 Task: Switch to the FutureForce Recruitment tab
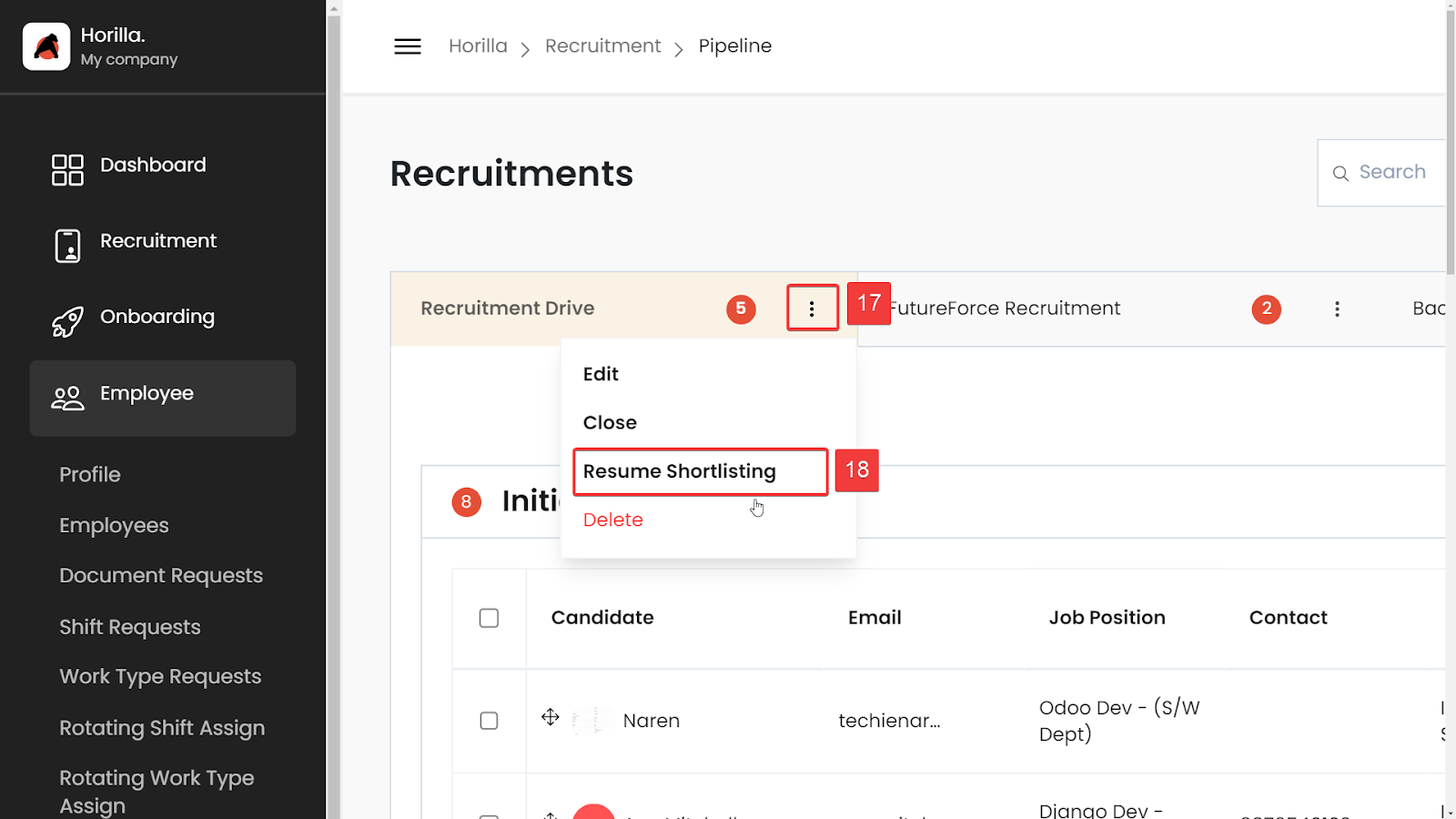[x=1005, y=308]
